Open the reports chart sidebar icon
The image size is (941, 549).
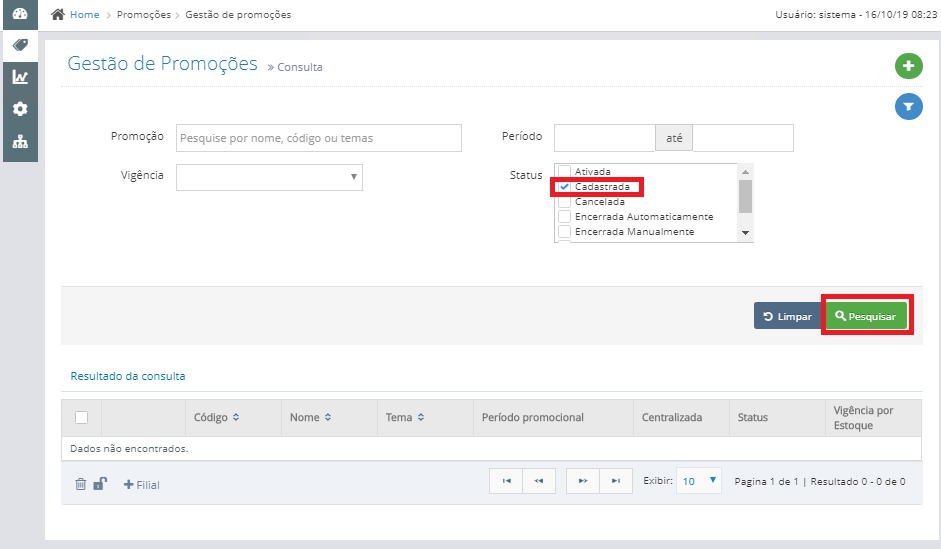click(20, 77)
